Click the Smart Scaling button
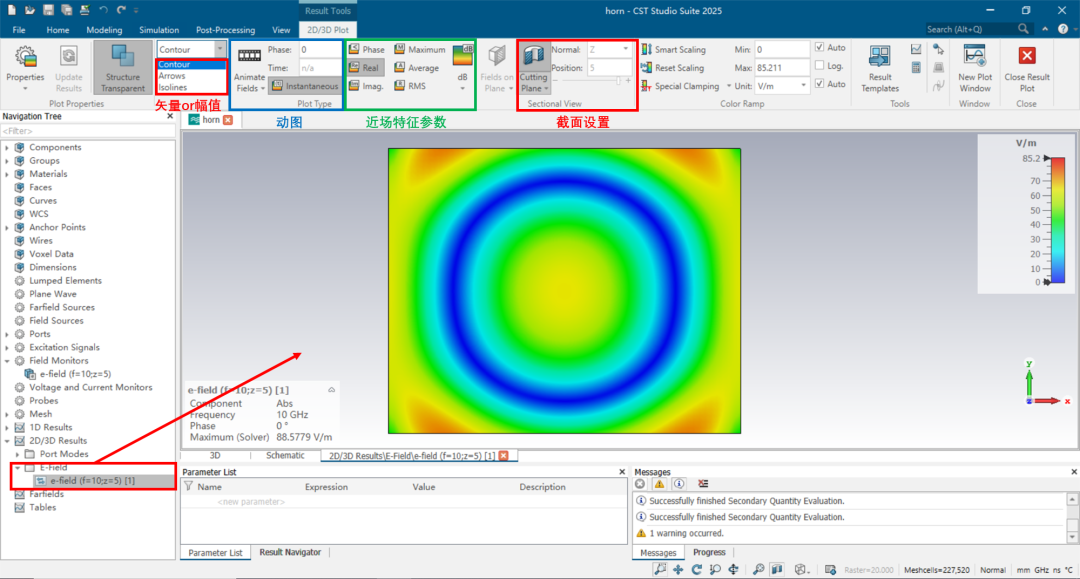Screen dimensions: 1080x579 (x=673, y=49)
